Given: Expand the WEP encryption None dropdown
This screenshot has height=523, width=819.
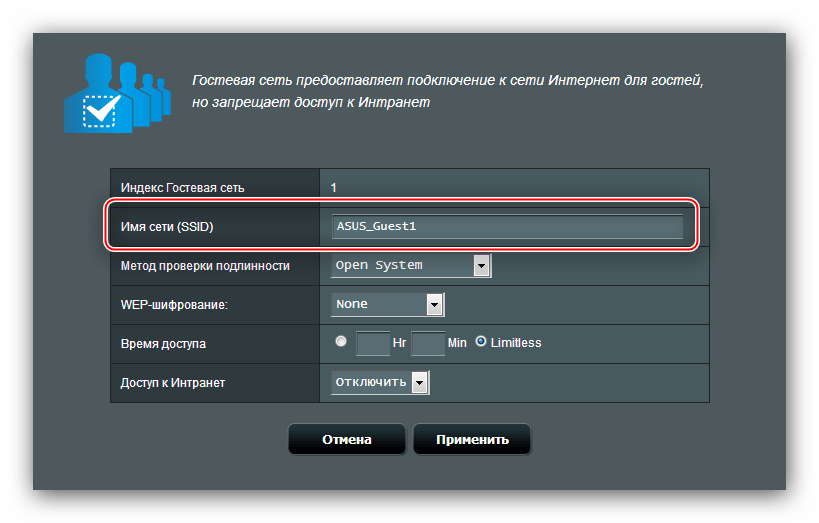Looking at the screenshot, I should click(388, 304).
